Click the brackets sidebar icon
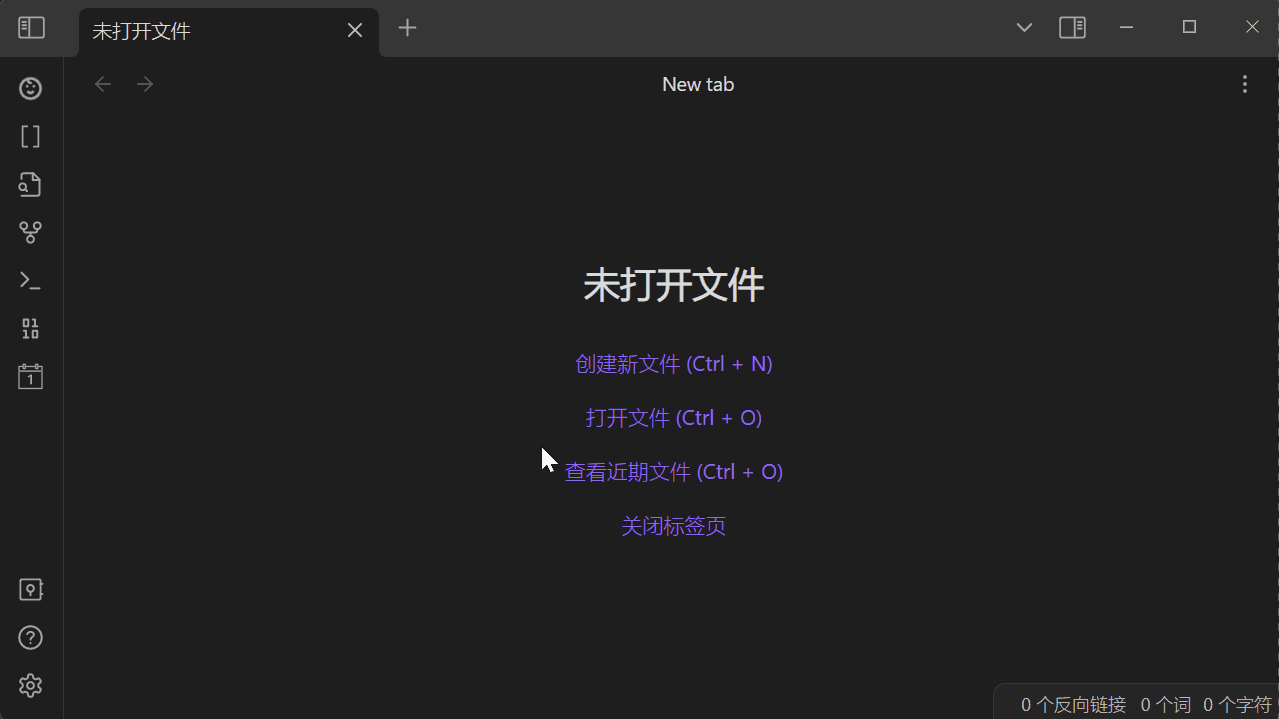The image size is (1279, 719). [30, 136]
